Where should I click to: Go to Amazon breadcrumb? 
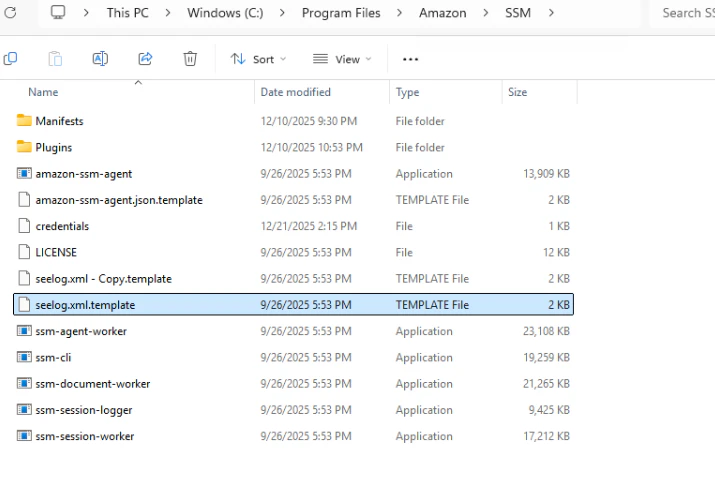click(x=443, y=13)
